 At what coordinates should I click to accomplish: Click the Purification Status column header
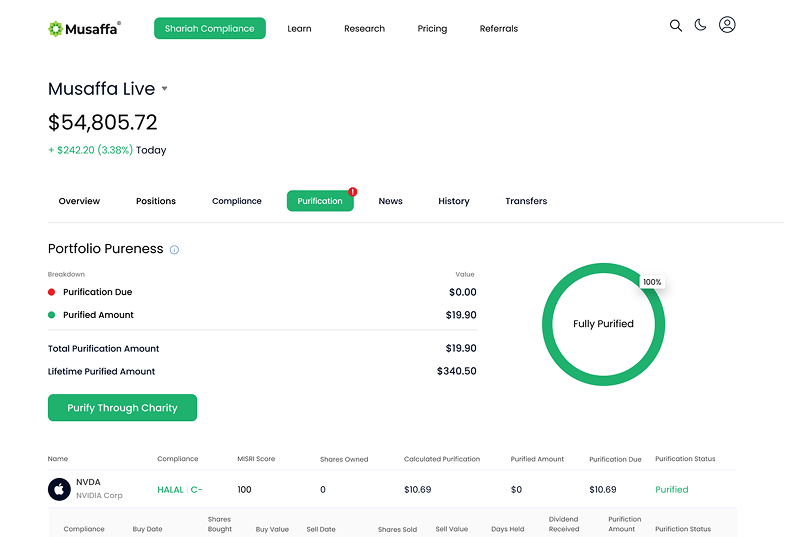[685, 458]
